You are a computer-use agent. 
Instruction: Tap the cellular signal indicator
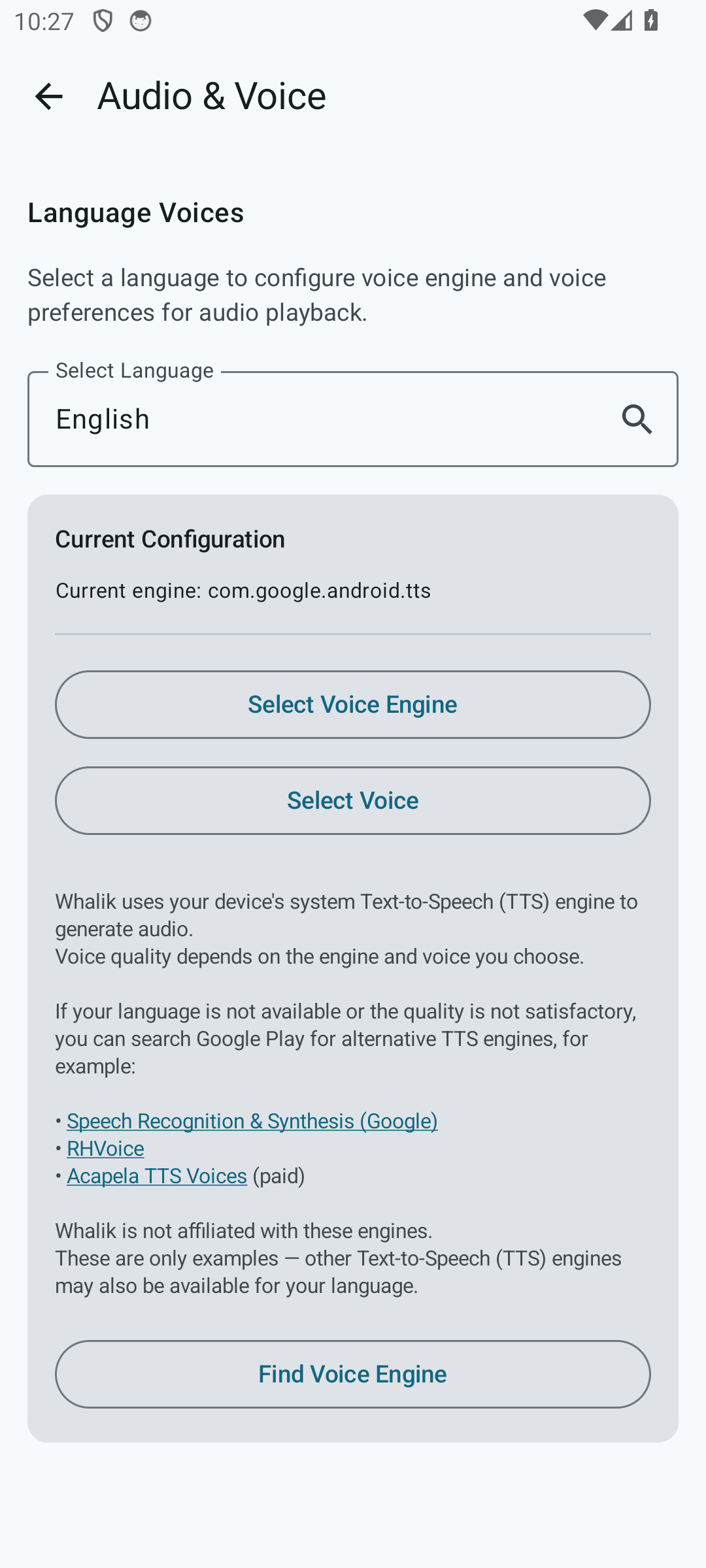(620, 22)
